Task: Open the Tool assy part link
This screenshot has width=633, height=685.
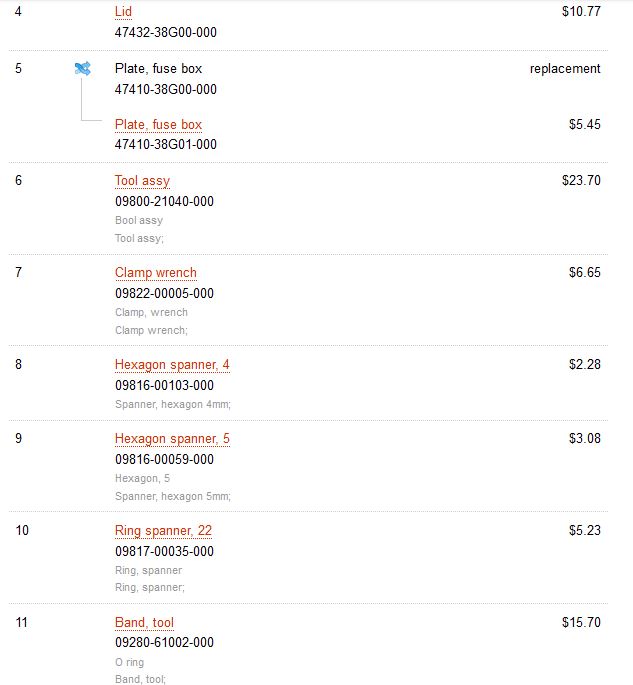Action: pyautogui.click(x=142, y=181)
